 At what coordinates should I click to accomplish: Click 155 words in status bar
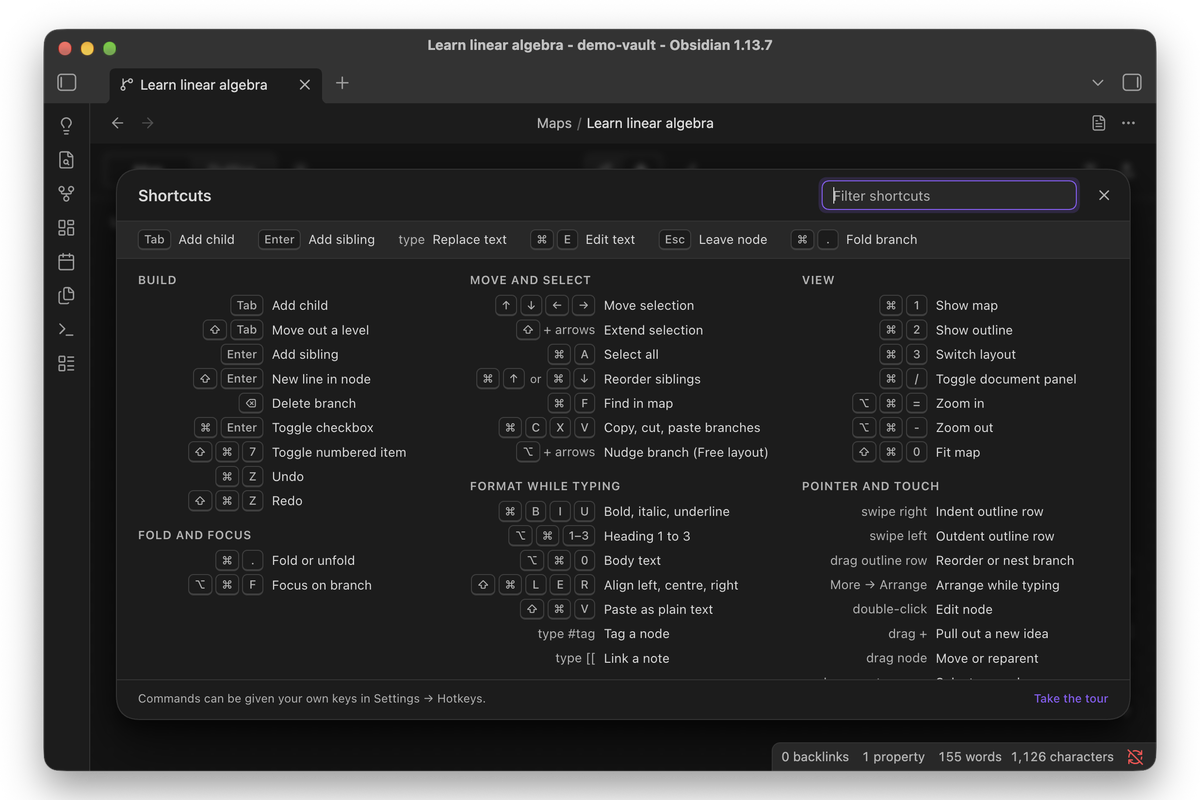click(970, 757)
